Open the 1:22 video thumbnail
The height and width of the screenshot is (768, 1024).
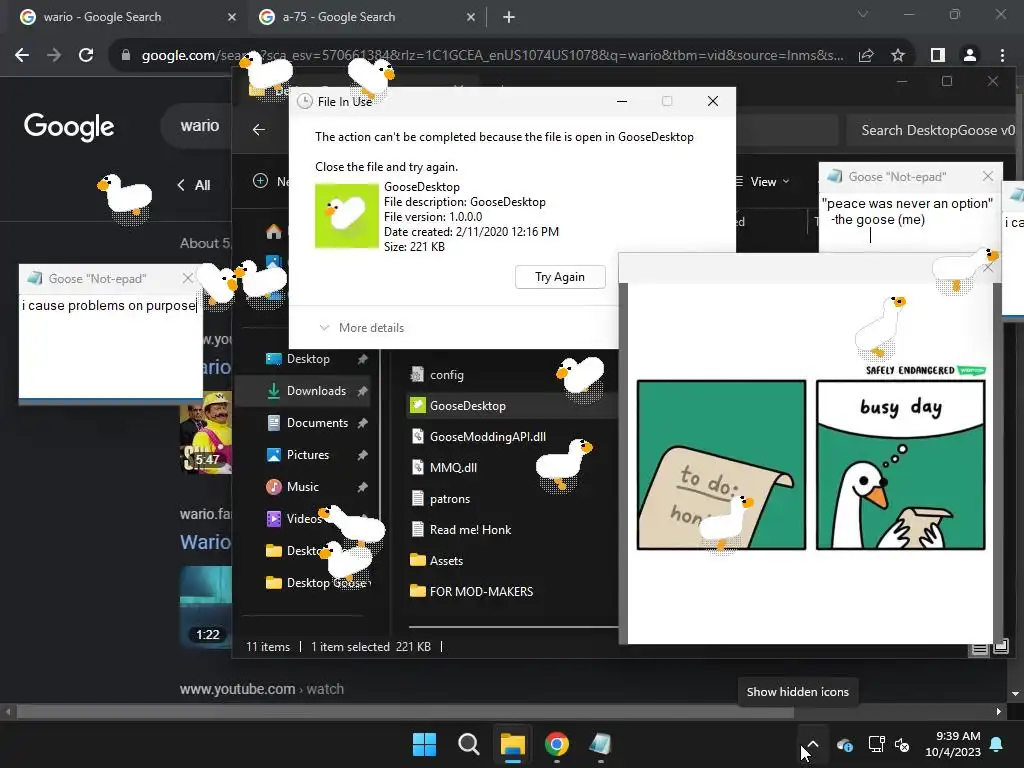(x=206, y=607)
